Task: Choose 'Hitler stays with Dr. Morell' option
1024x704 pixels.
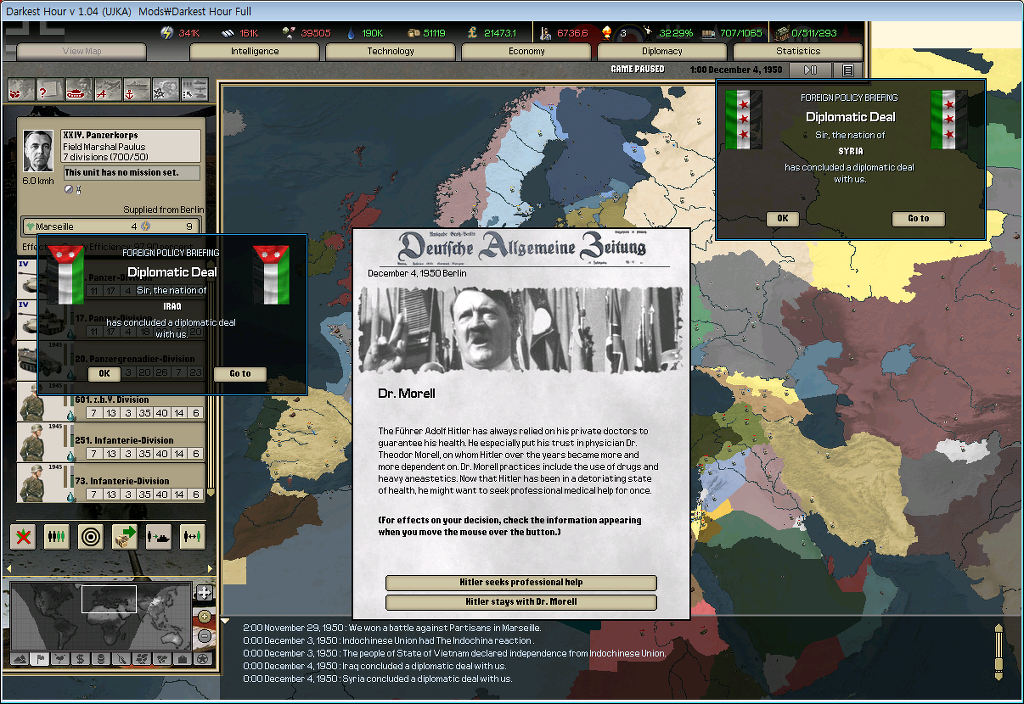Action: point(520,602)
